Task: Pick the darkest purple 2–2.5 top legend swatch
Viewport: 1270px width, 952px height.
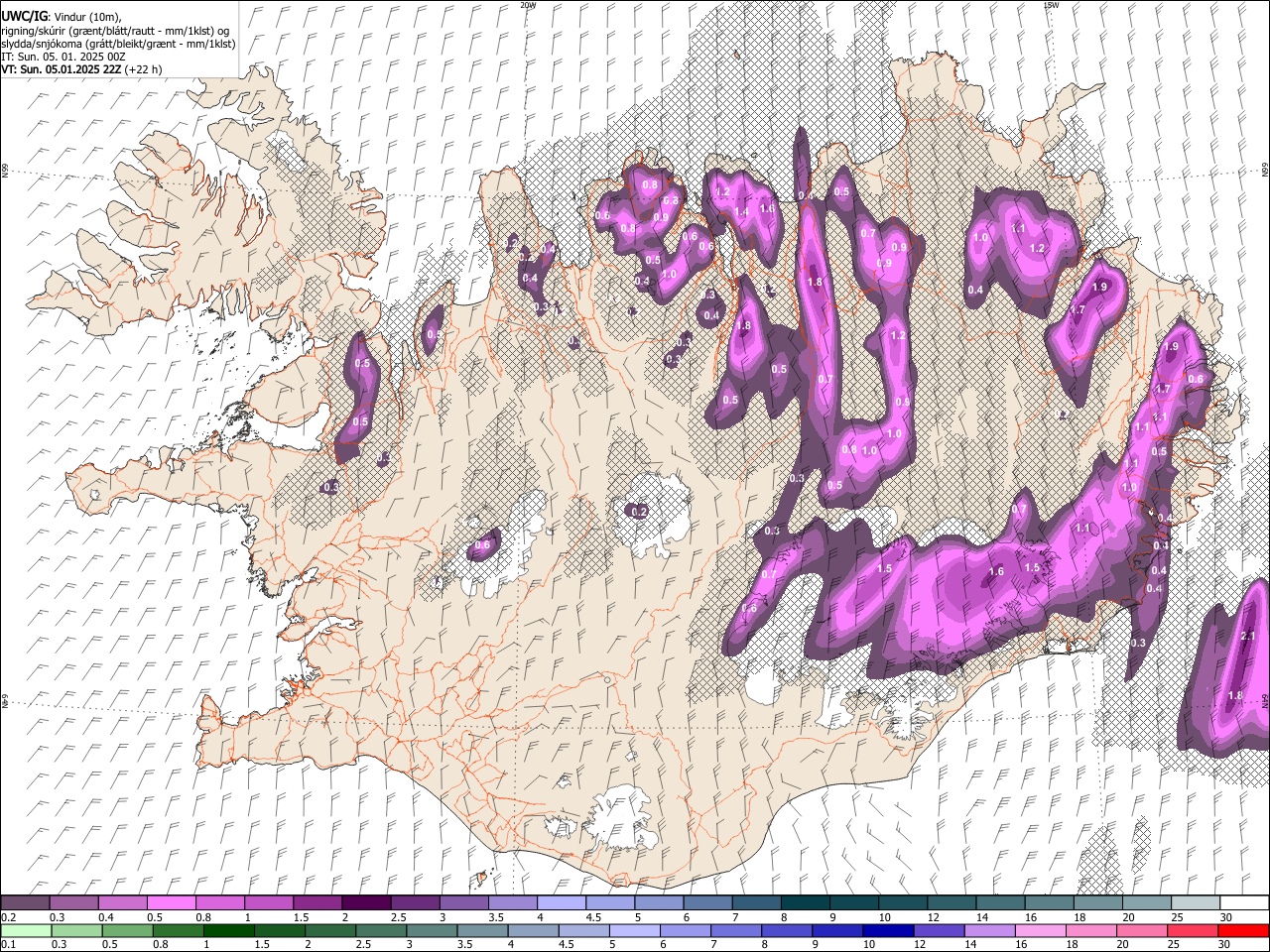Action: (366, 903)
